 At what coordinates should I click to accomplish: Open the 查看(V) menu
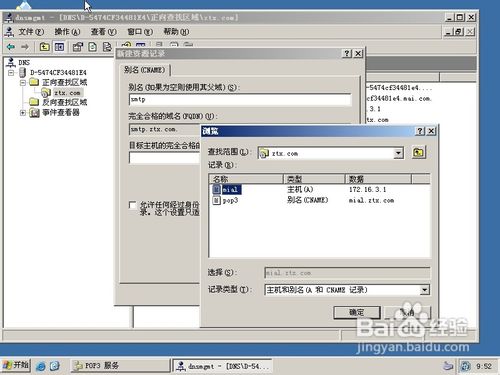(103, 32)
